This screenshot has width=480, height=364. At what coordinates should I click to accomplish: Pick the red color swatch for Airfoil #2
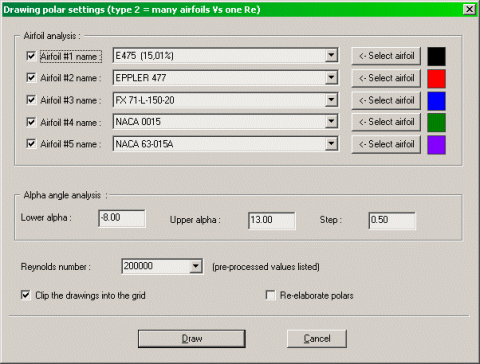point(436,78)
